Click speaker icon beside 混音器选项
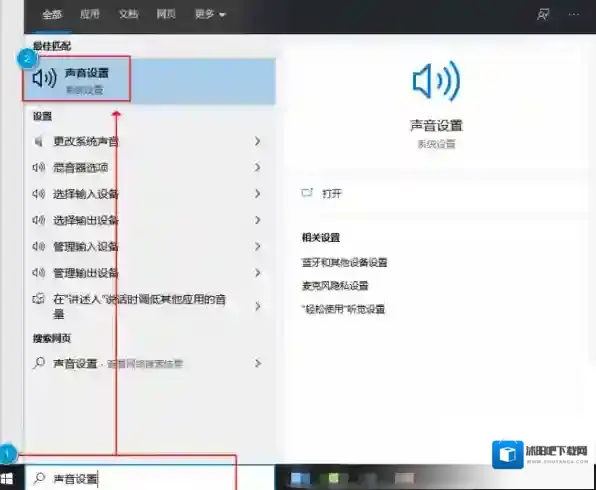 38,167
